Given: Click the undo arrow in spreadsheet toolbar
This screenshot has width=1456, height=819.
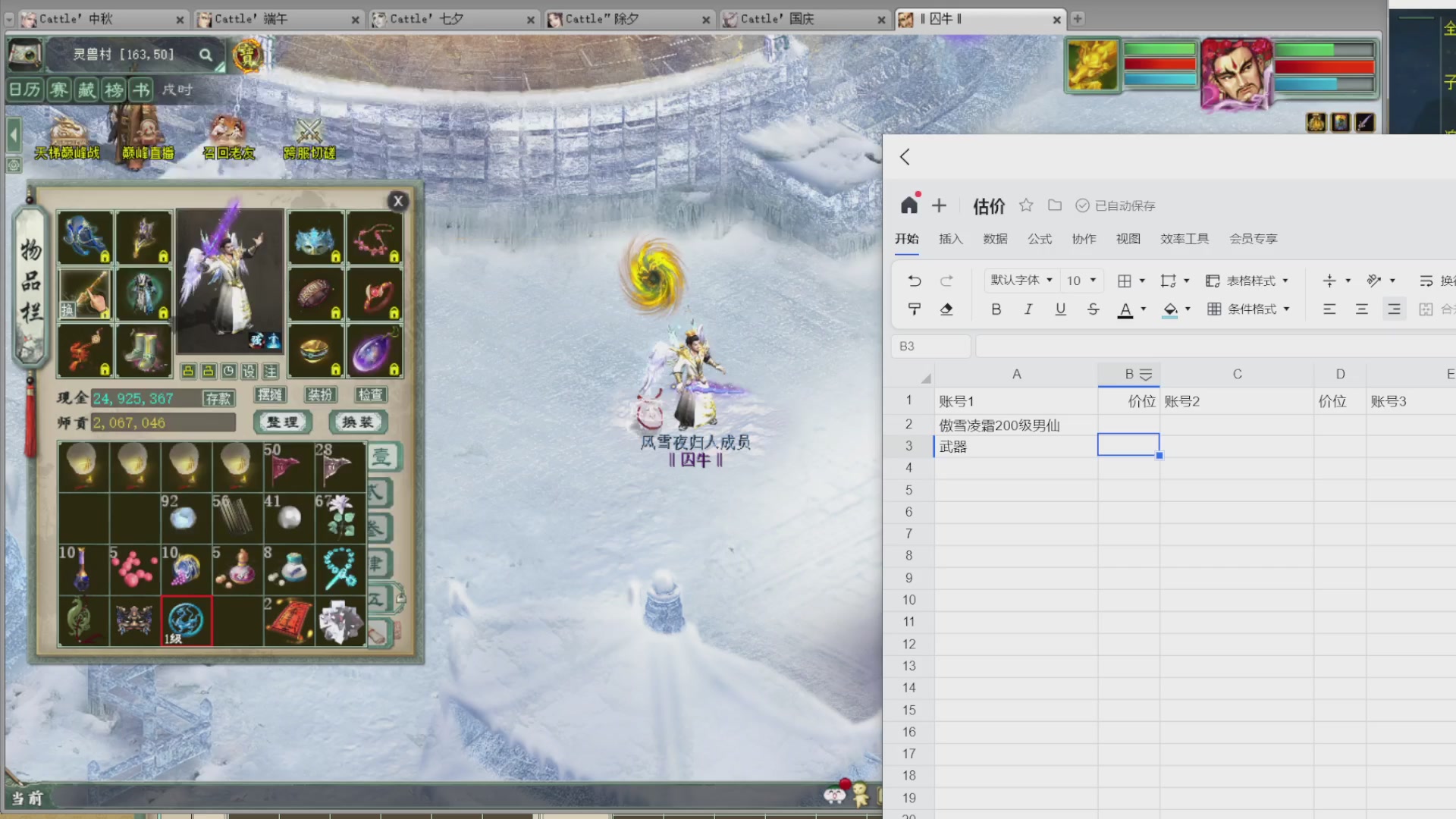Looking at the screenshot, I should click(x=915, y=281).
